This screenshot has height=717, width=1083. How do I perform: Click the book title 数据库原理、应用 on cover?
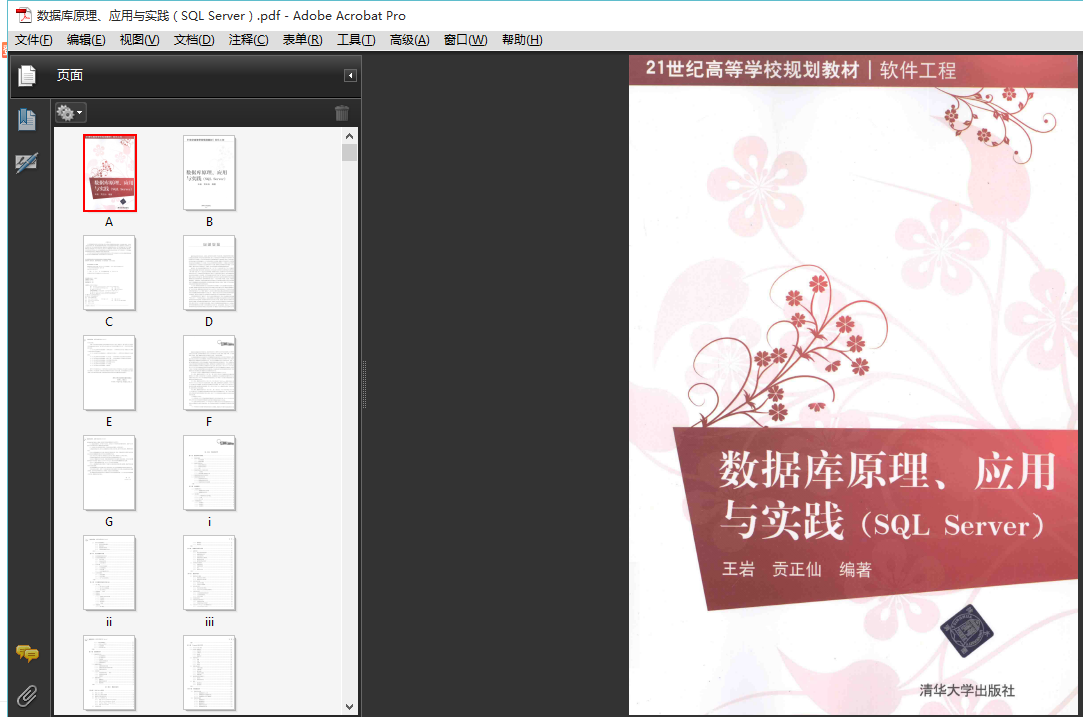coord(888,471)
